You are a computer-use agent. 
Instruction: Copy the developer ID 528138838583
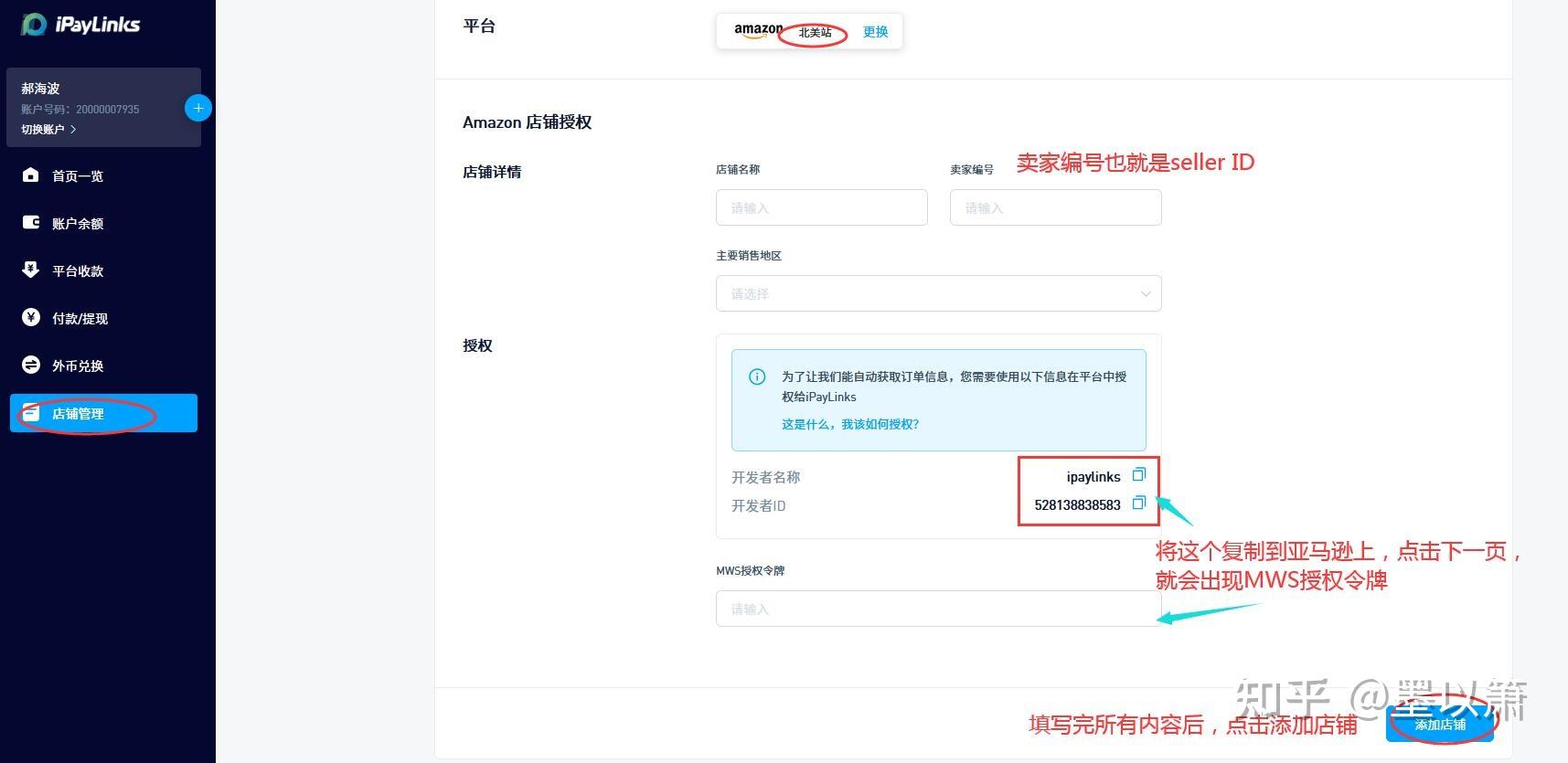click(x=1138, y=503)
